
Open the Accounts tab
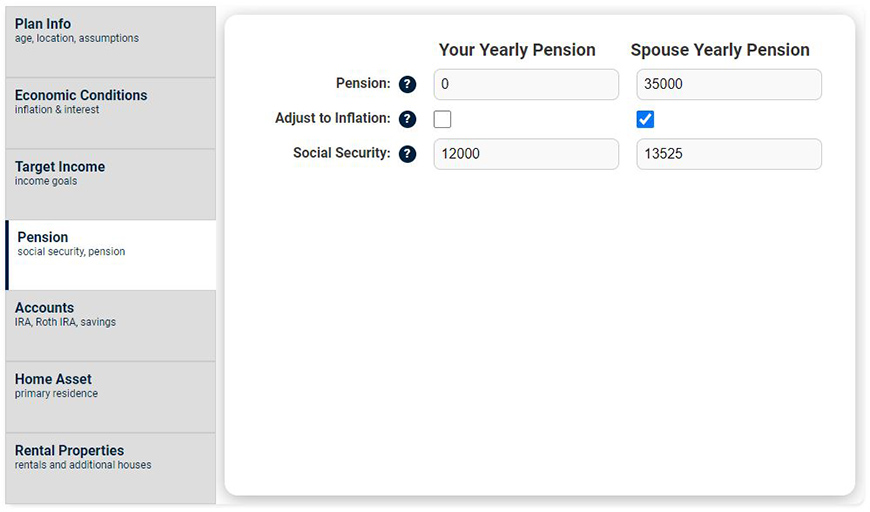click(x=110, y=326)
